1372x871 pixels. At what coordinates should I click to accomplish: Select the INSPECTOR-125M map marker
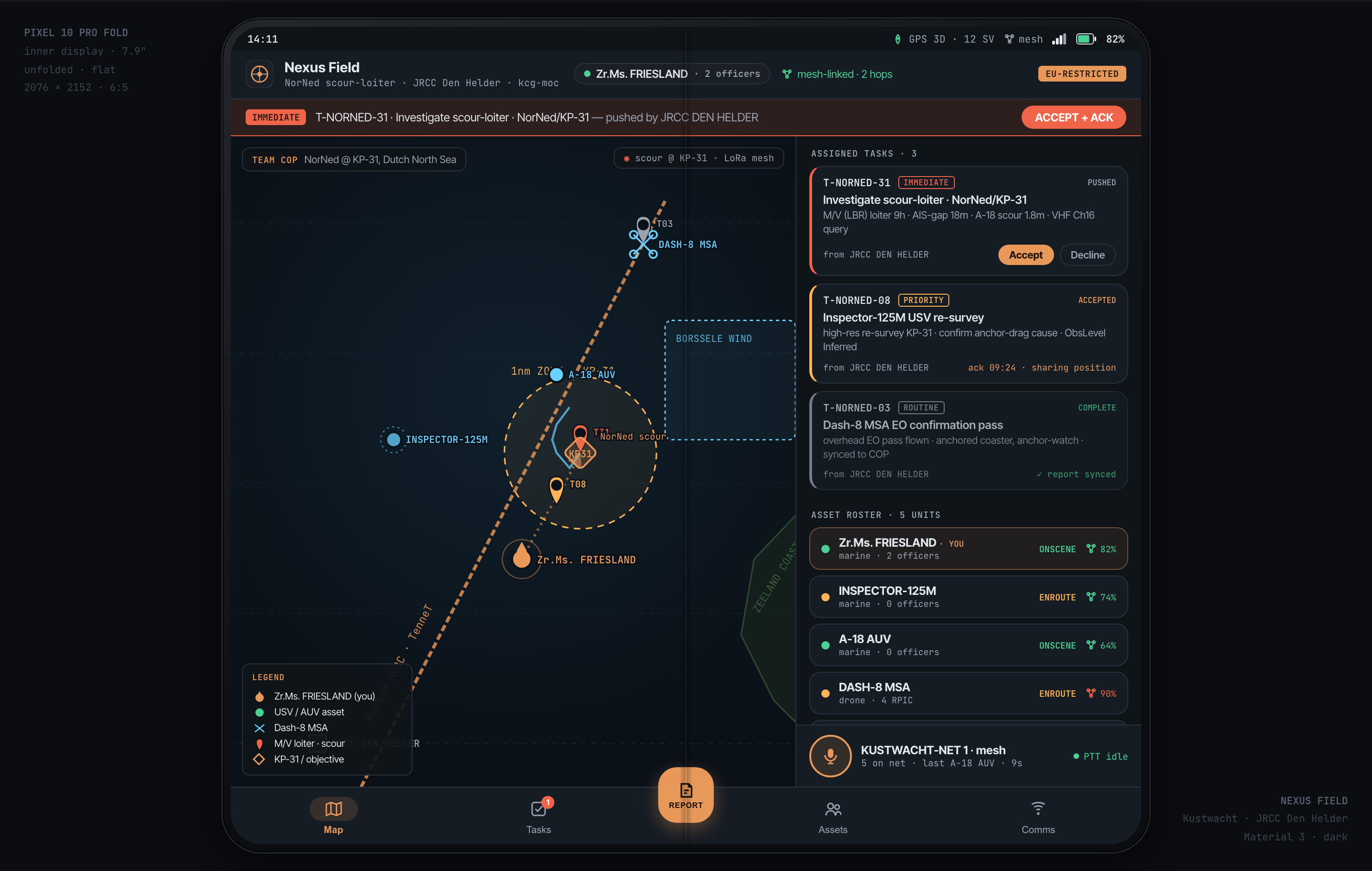pos(393,440)
